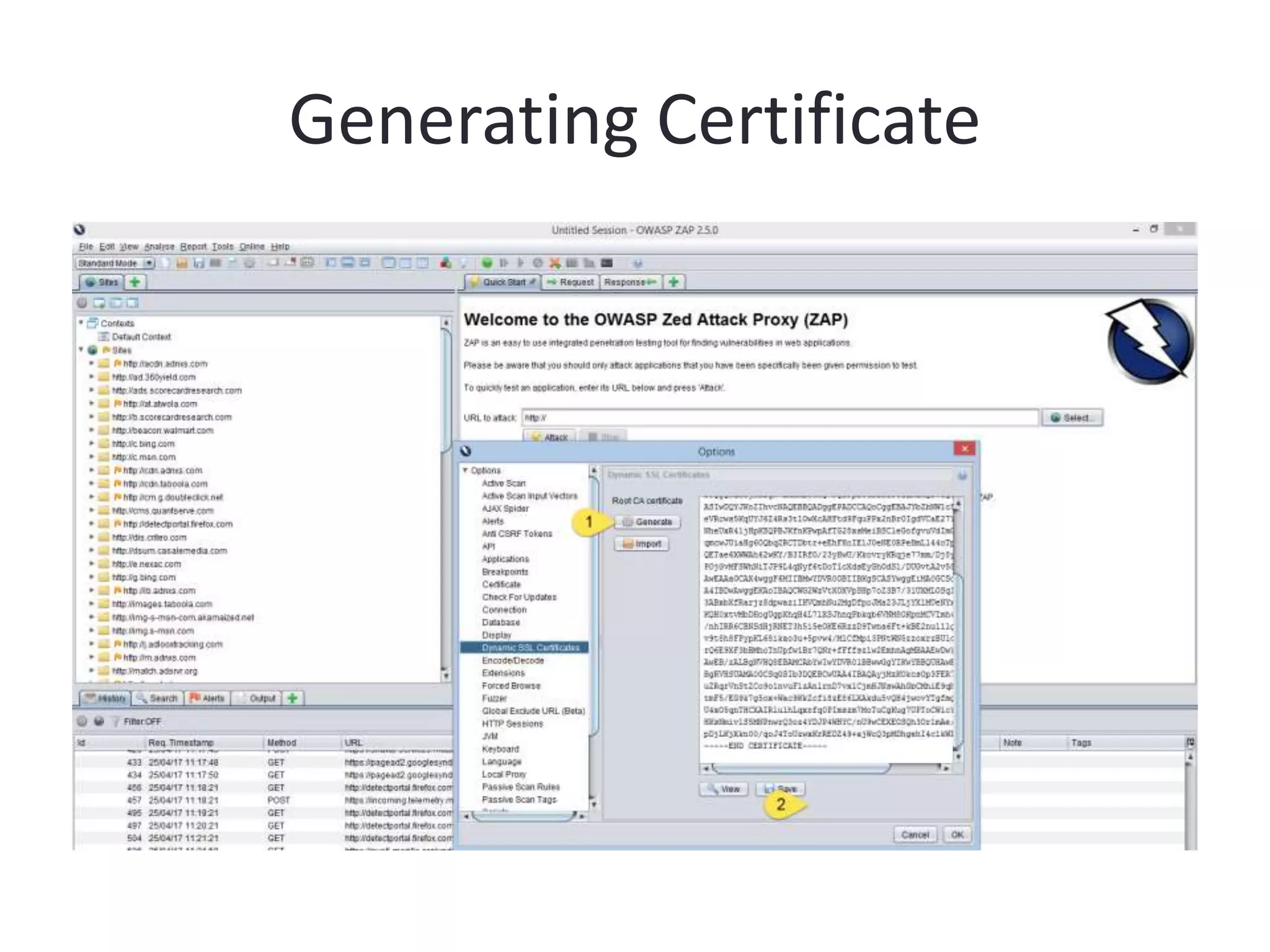The height and width of the screenshot is (952, 1270).
Task: Click OK in the Options dialog
Action: pyautogui.click(x=957, y=835)
